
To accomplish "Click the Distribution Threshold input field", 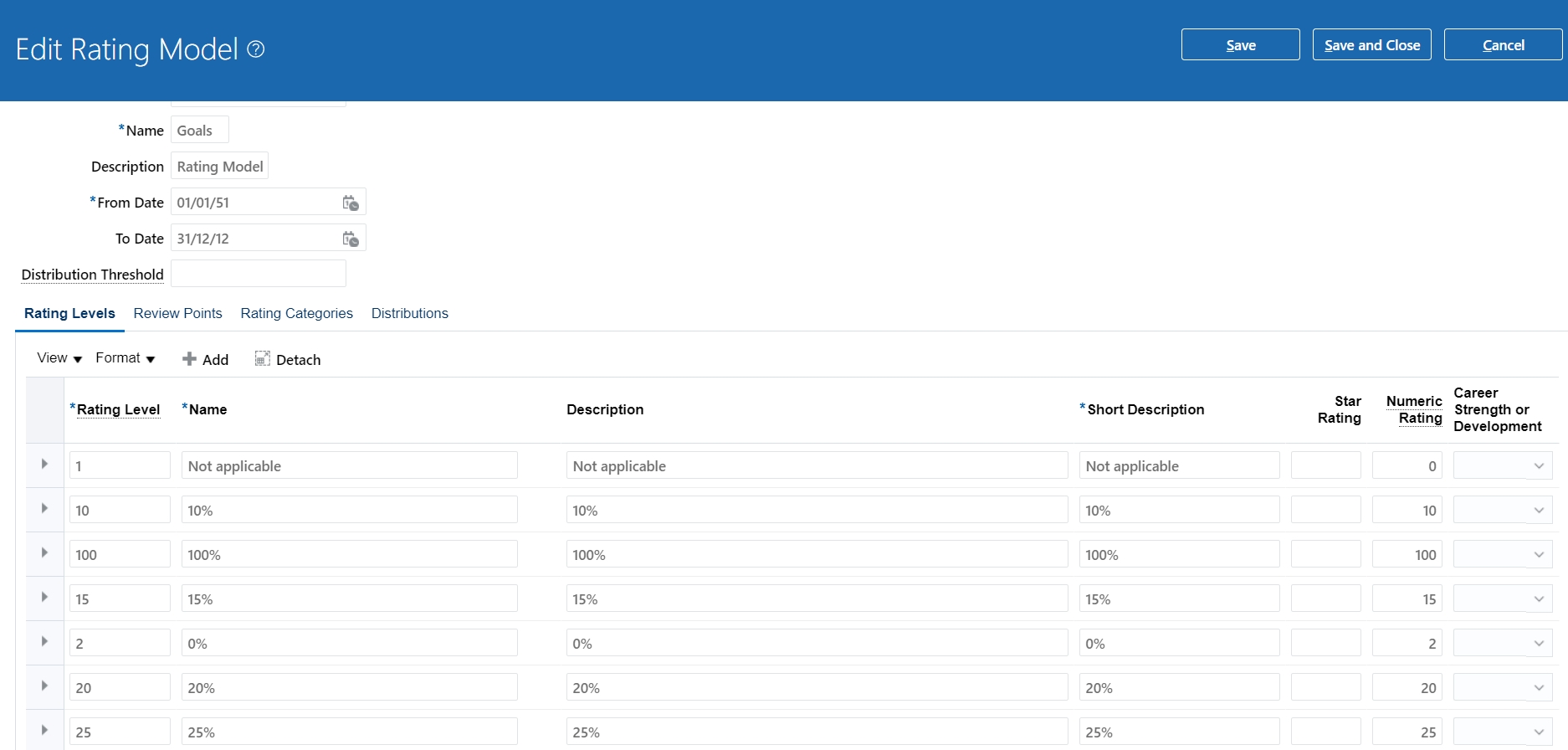I will [x=258, y=274].
